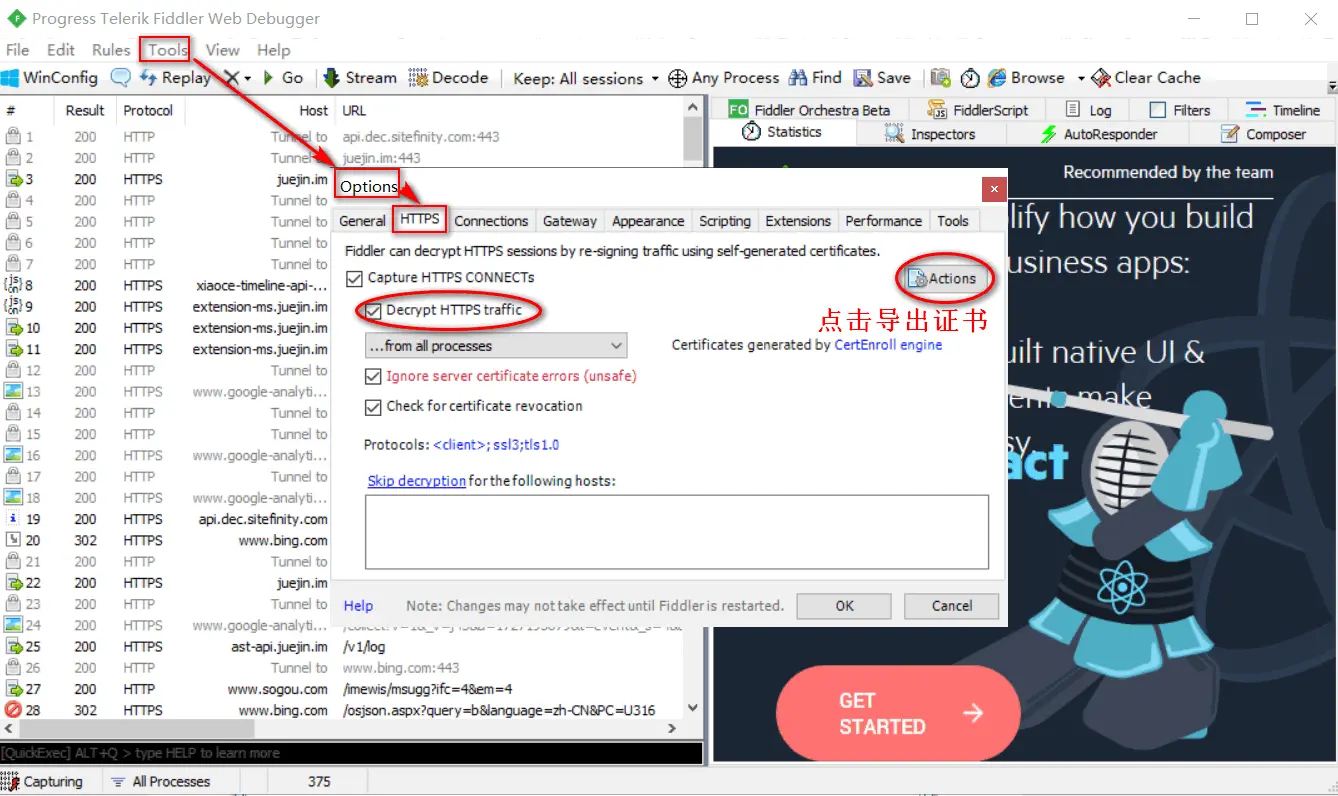1338x796 pixels.
Task: Click the comment speech bubble icon
Action: [120, 78]
